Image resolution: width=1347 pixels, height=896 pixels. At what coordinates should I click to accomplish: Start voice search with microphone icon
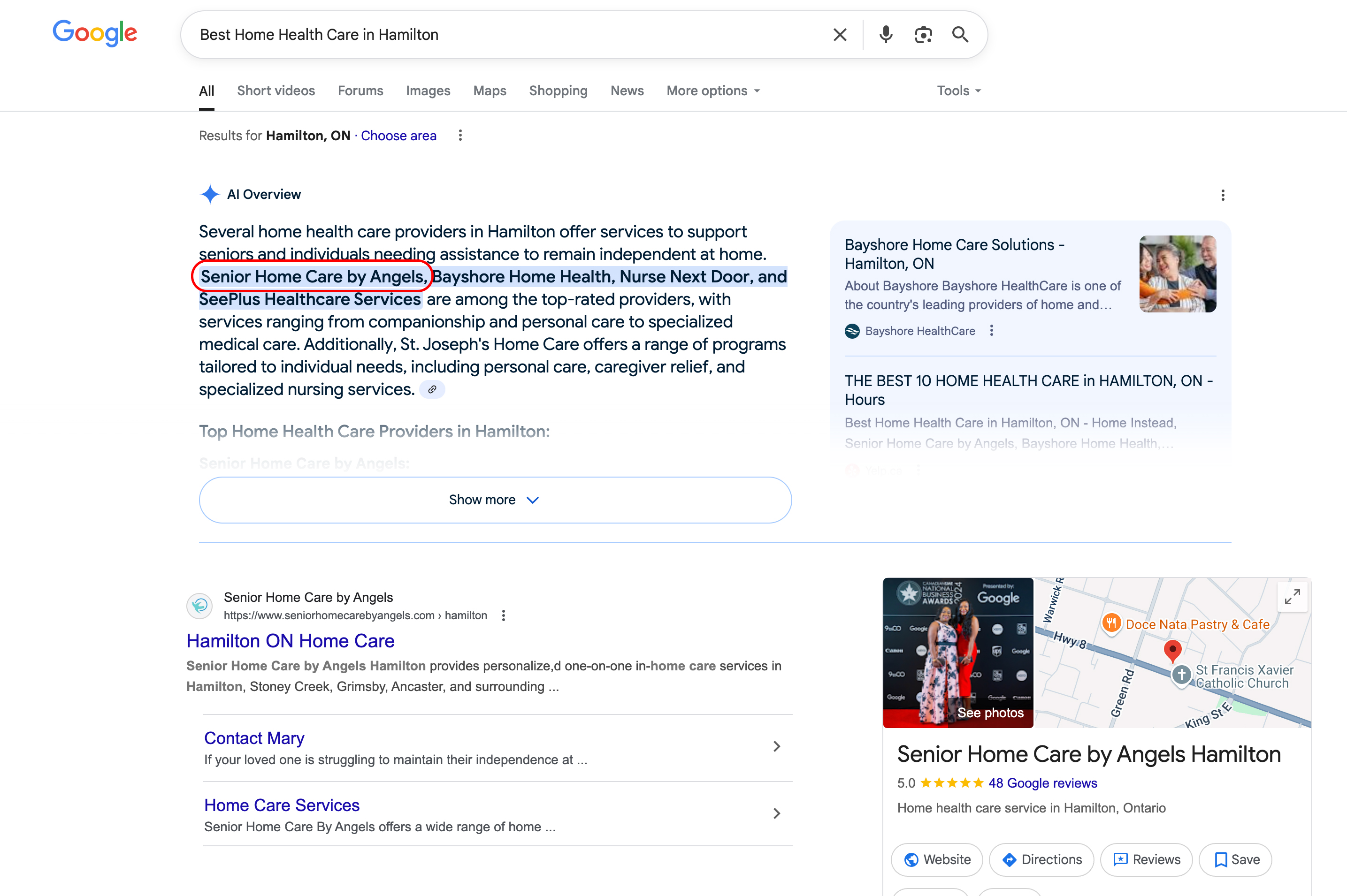click(x=886, y=35)
